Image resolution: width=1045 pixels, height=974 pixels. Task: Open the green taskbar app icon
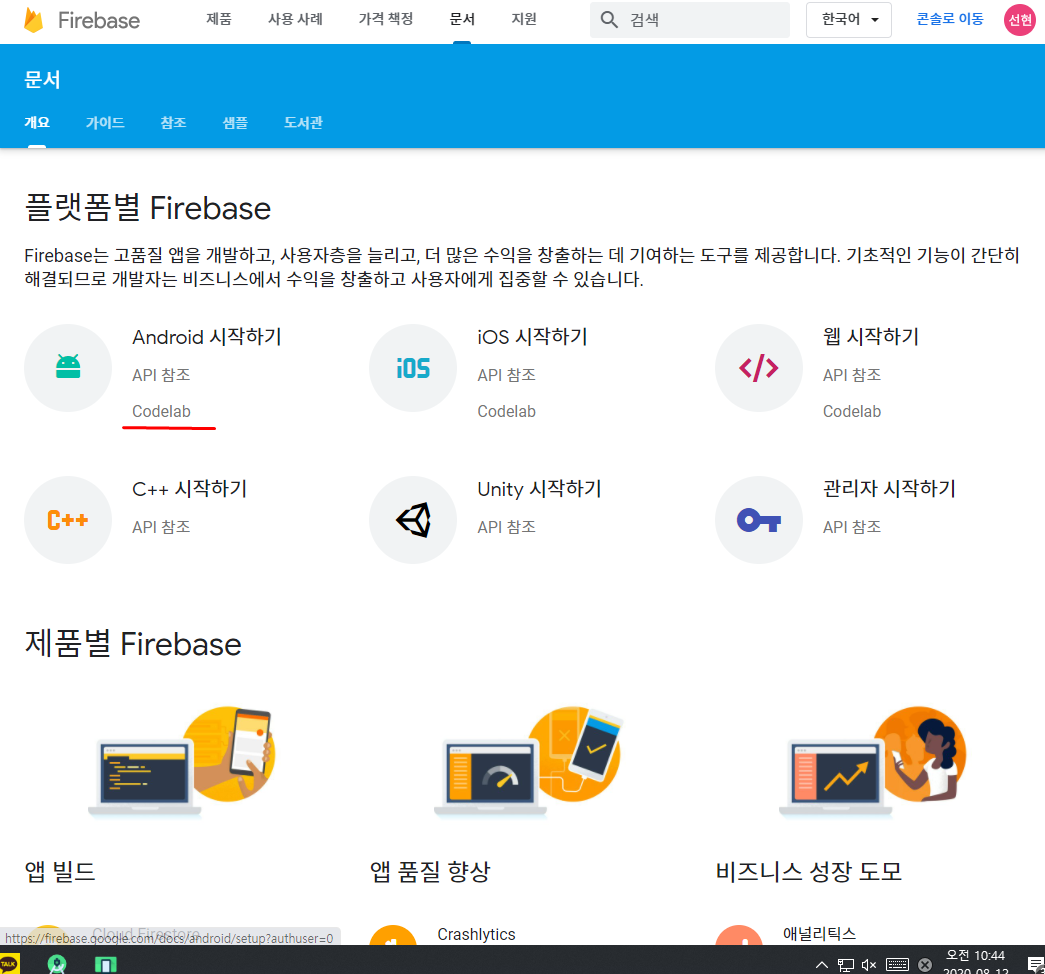[105, 964]
